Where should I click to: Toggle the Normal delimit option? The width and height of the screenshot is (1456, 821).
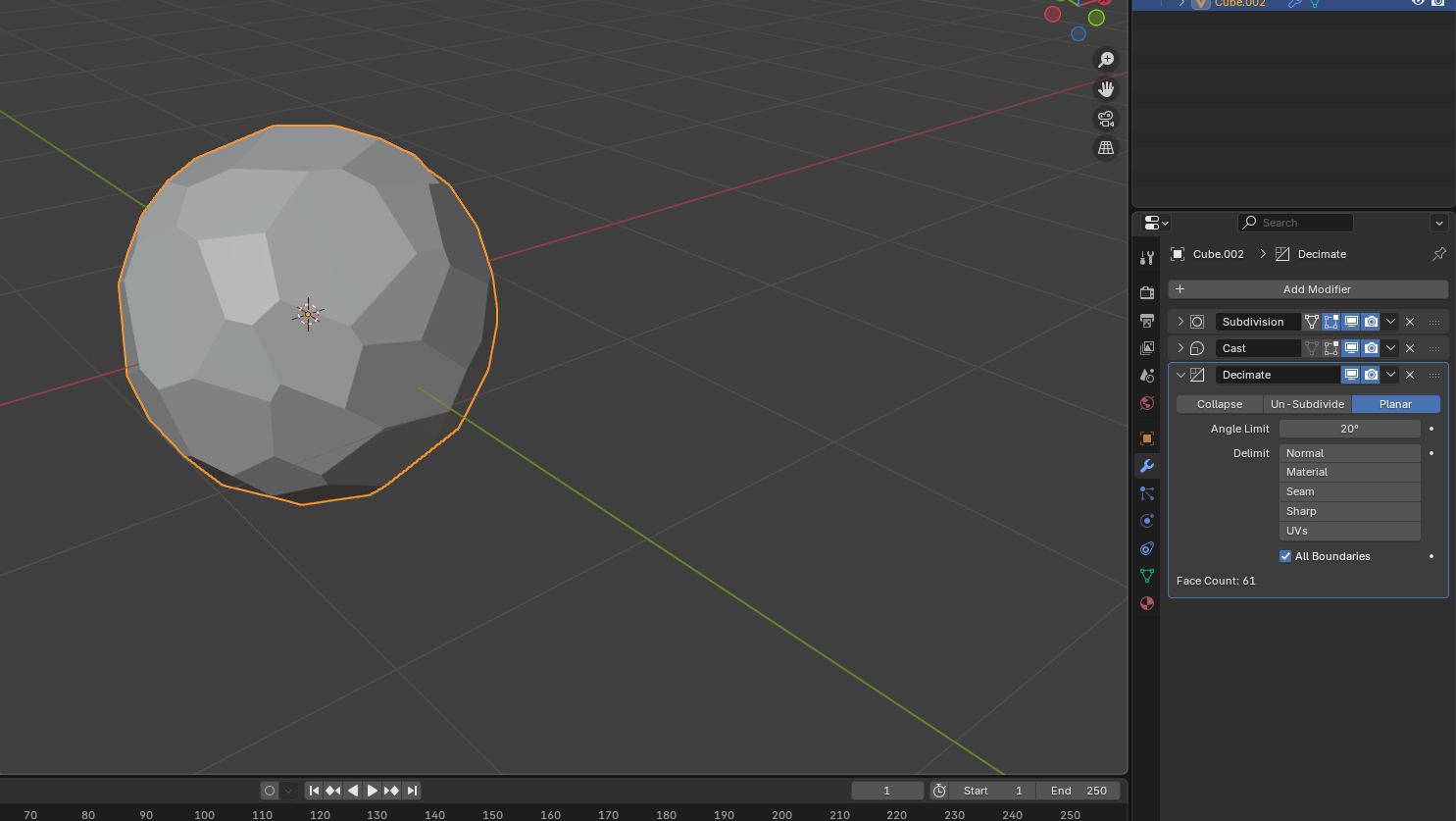(x=1350, y=453)
